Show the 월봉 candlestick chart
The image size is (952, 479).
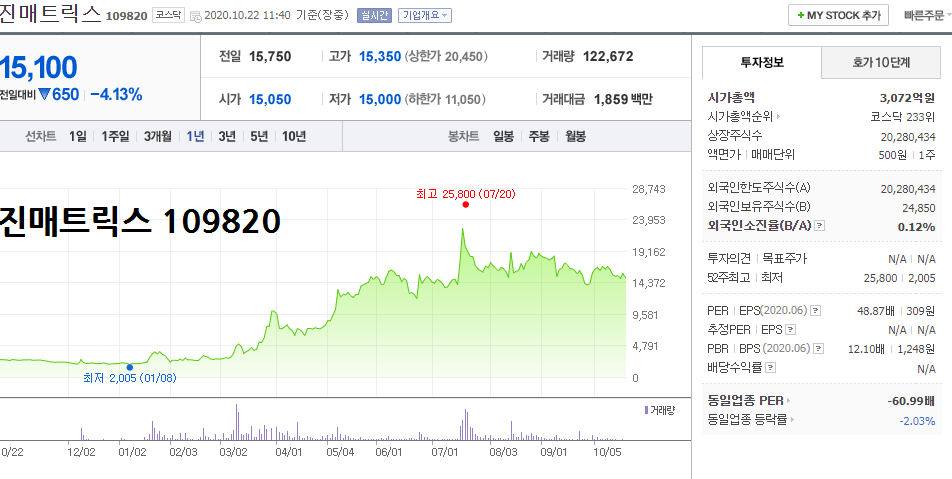click(x=576, y=136)
